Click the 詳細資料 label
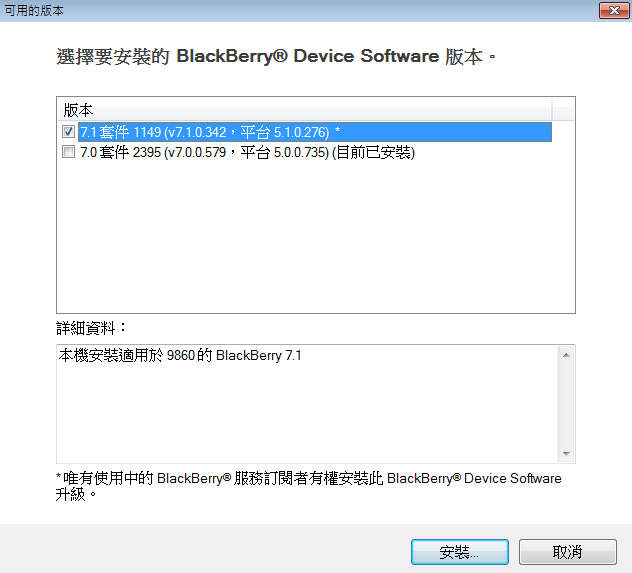The image size is (632, 573). click(91, 328)
